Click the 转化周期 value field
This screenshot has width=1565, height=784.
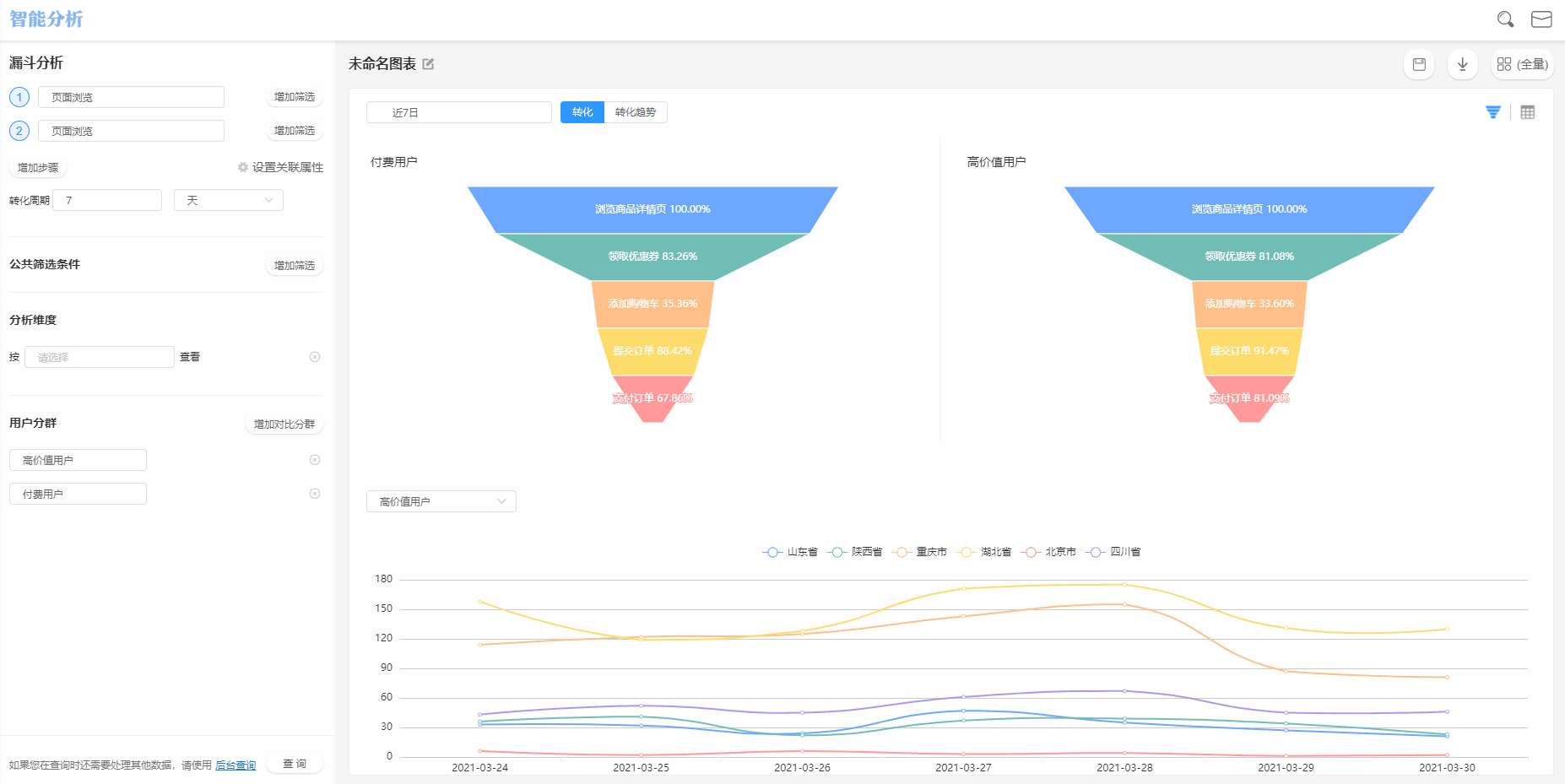point(107,200)
